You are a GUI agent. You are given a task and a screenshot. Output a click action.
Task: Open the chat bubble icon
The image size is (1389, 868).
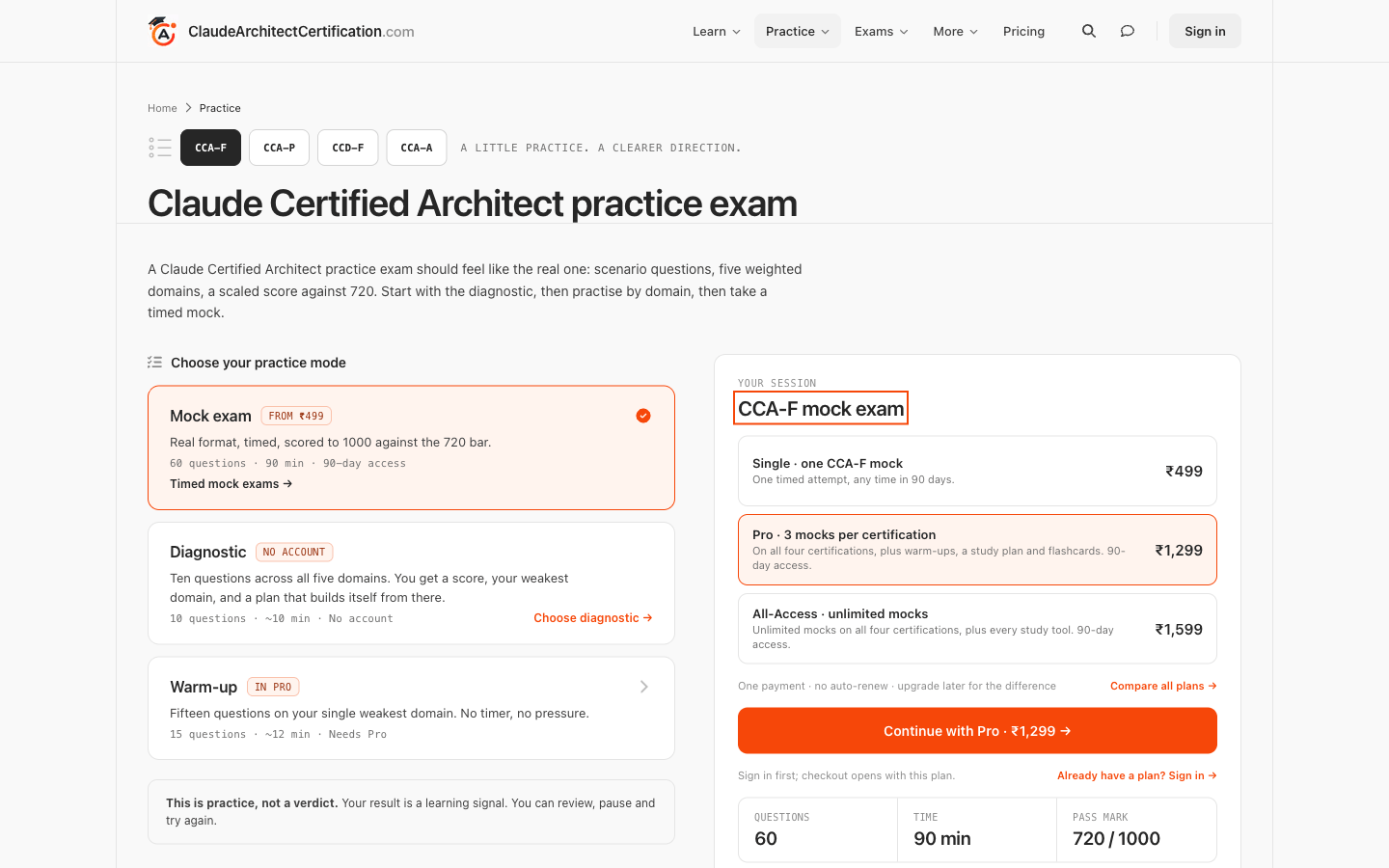pos(1127,31)
